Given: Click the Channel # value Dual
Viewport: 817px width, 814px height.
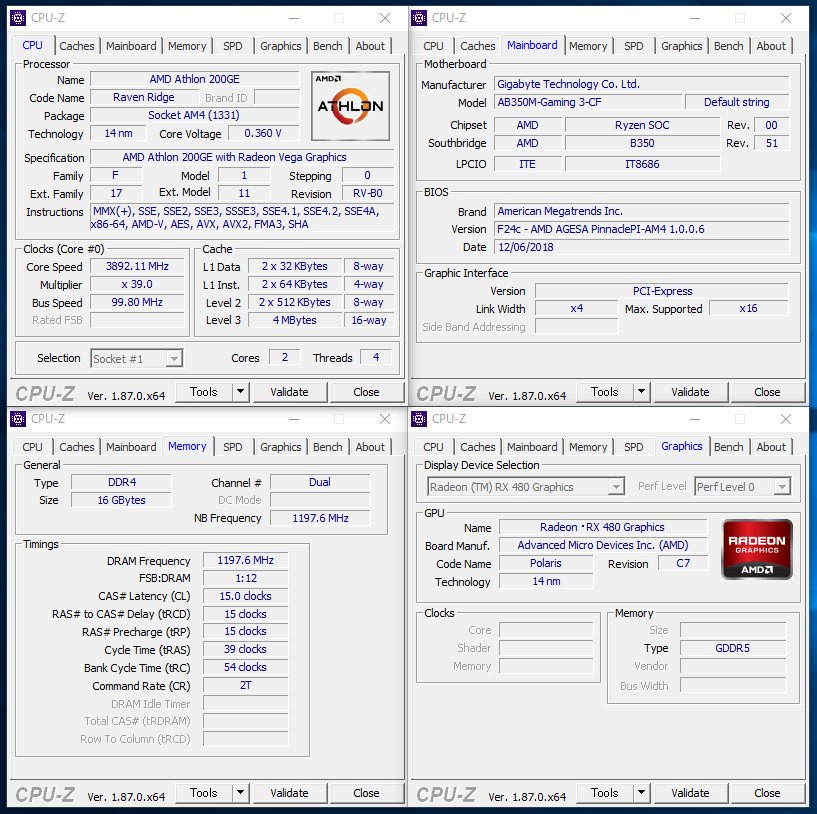Looking at the screenshot, I should coord(320,482).
